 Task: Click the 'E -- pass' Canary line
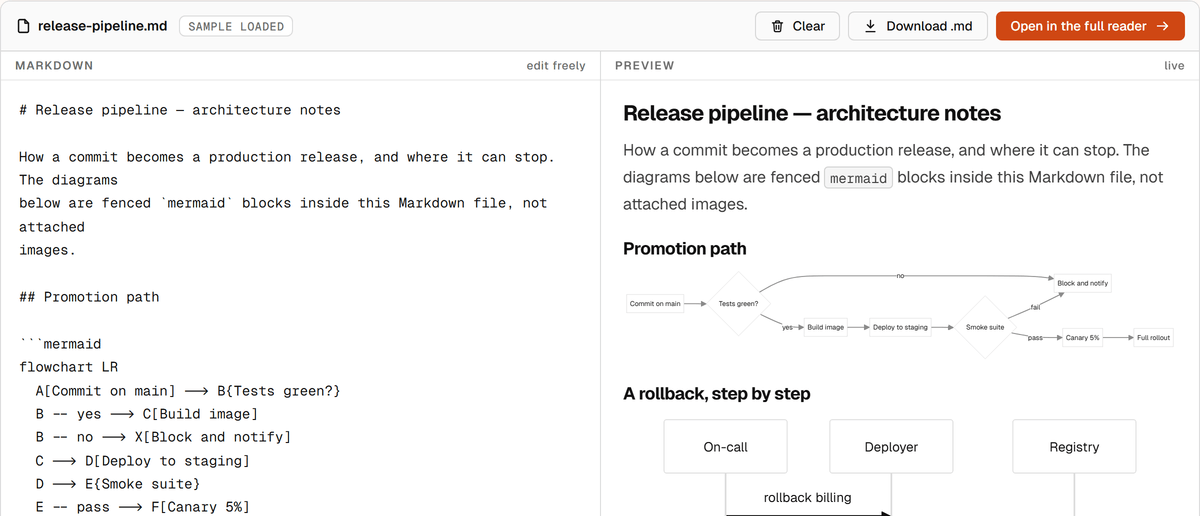point(142,507)
